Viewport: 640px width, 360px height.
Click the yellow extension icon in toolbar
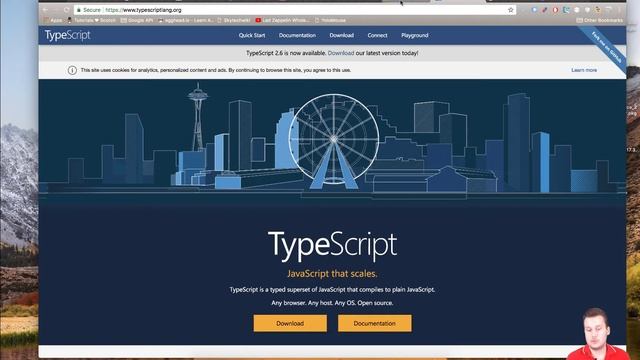click(598, 10)
